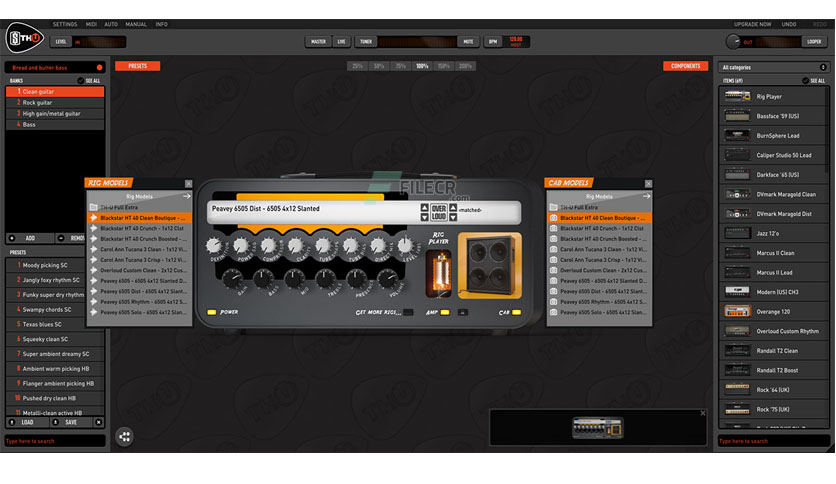
Task: Open the All categories dropdown
Action: 774,67
